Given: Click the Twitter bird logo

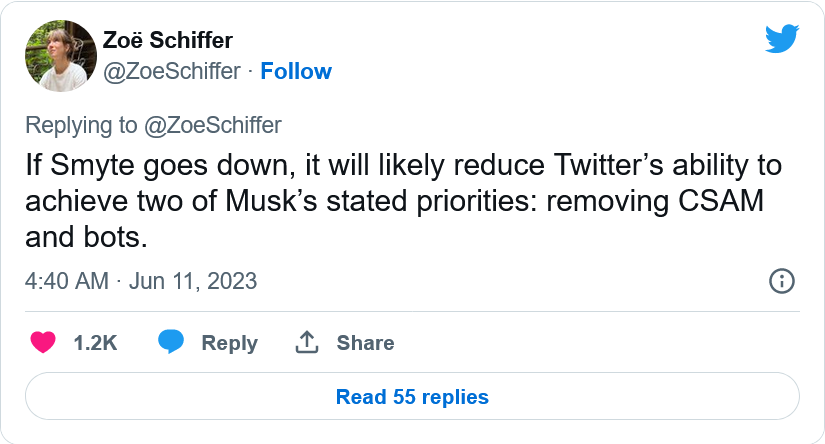Looking at the screenshot, I should 781,39.
